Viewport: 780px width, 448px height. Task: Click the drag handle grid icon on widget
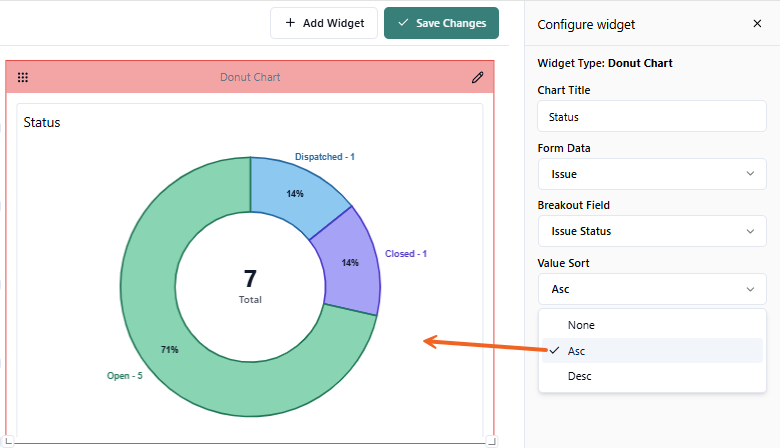(23, 77)
